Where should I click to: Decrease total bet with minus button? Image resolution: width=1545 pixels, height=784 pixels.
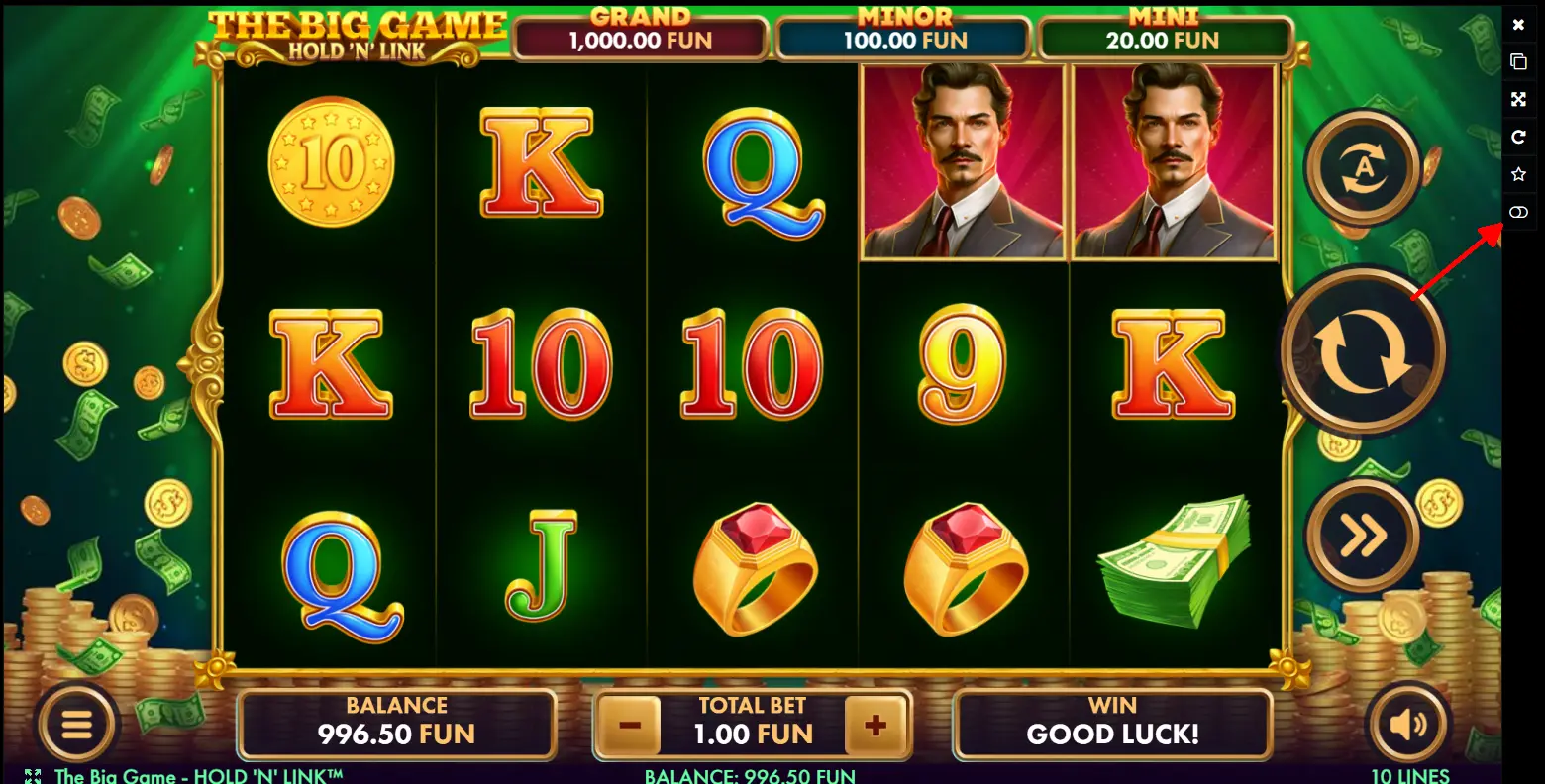tap(630, 726)
